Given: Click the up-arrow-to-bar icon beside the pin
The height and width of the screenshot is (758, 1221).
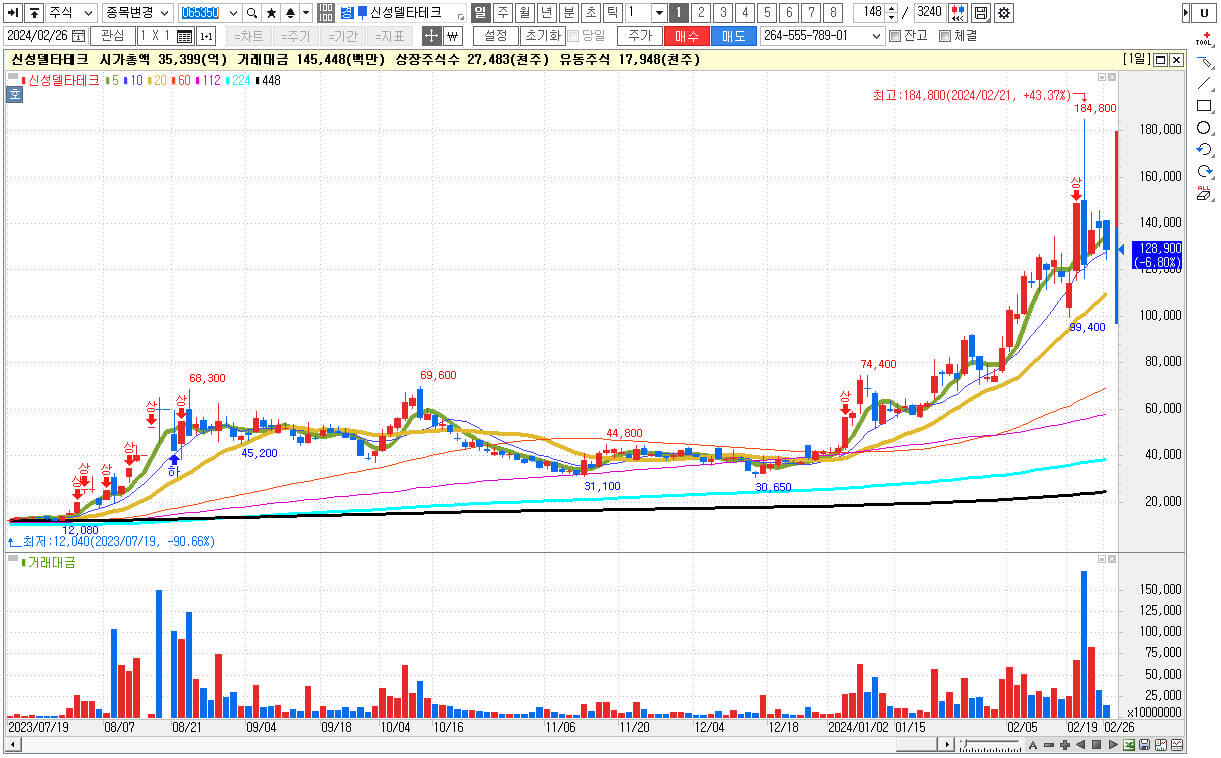Looking at the screenshot, I should tap(34, 13).
